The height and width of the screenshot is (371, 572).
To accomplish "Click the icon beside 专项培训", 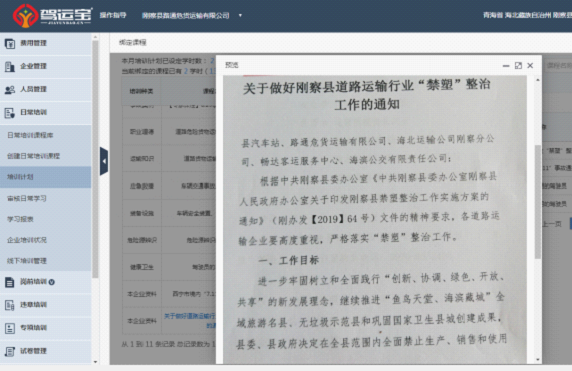I will (x=9, y=328).
